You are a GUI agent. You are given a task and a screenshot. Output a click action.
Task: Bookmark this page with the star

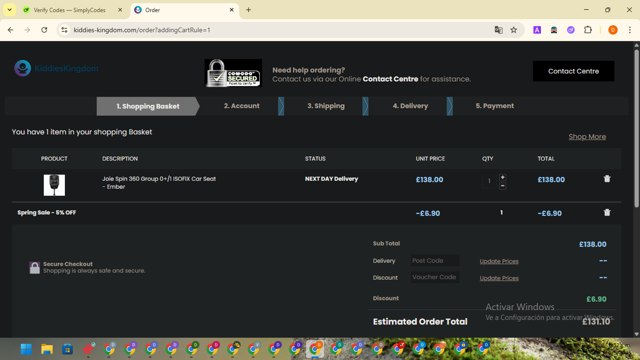pyautogui.click(x=513, y=30)
